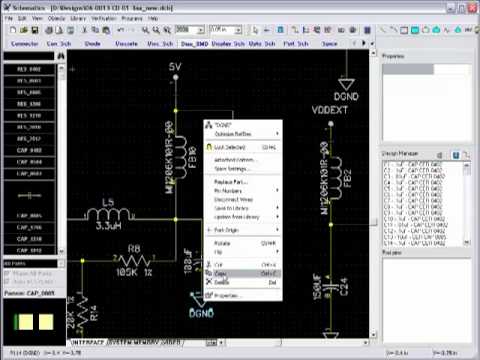The image size is (480, 360).
Task: Switch to the Disc_SMD library tab
Action: point(195,44)
